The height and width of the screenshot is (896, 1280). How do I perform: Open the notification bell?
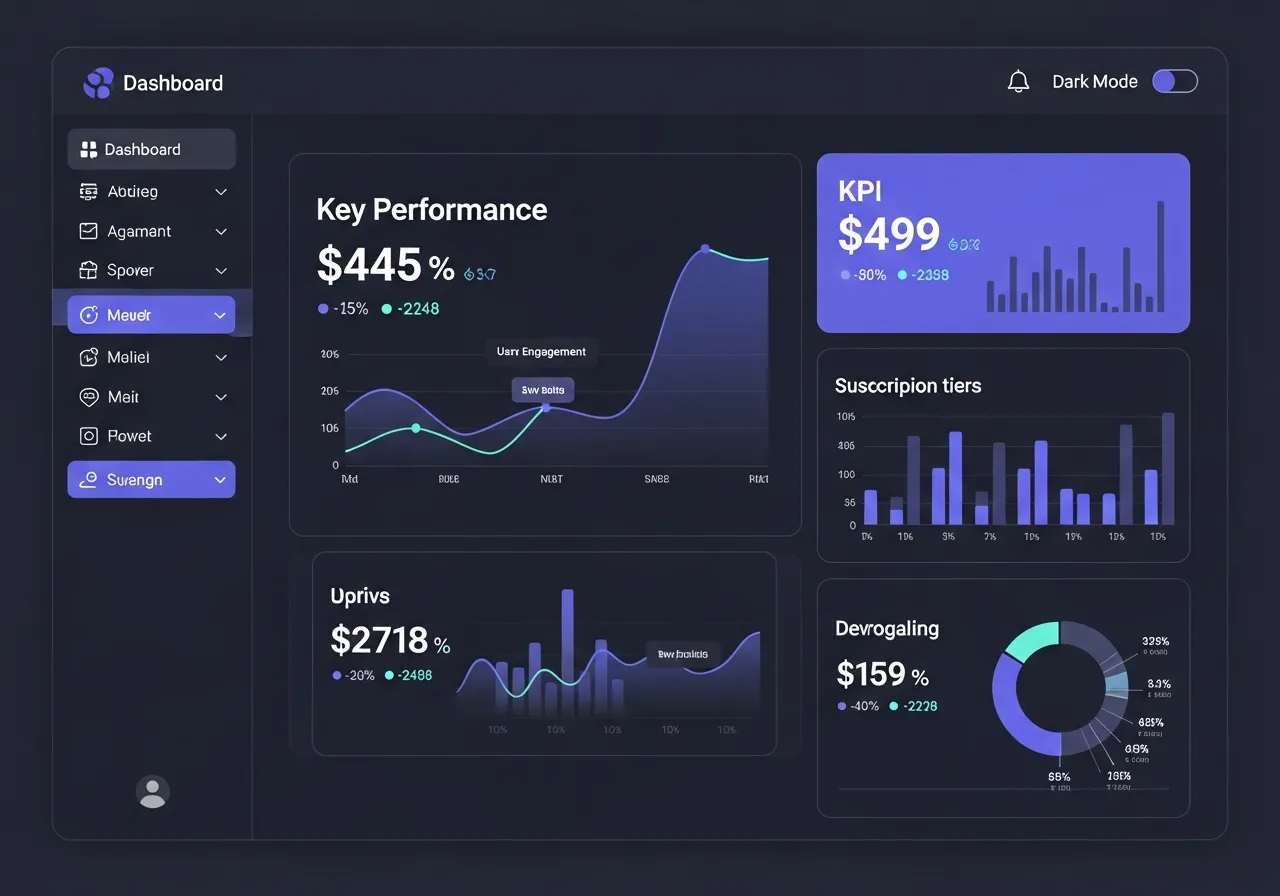coord(1018,82)
